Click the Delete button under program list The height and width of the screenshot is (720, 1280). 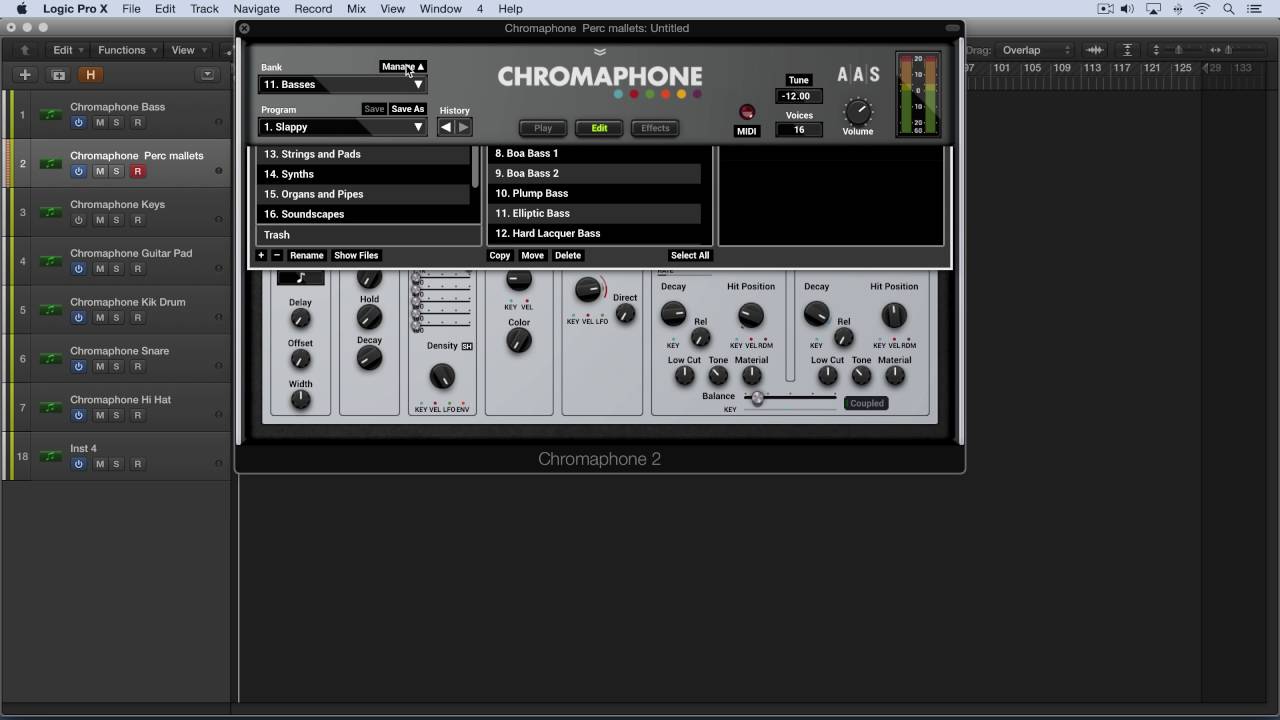[x=568, y=255]
